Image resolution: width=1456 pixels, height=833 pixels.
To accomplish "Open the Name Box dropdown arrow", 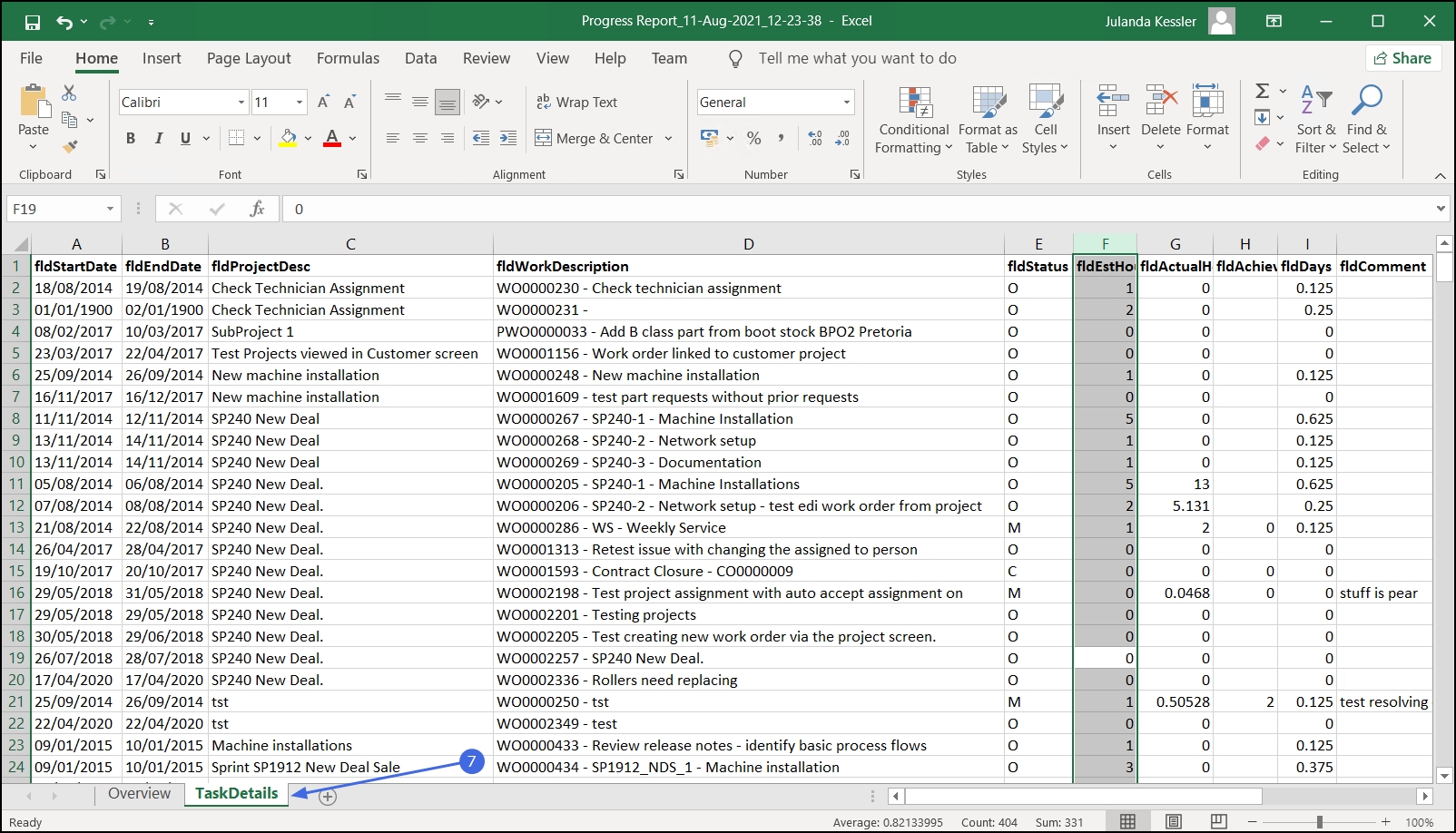I will point(110,209).
